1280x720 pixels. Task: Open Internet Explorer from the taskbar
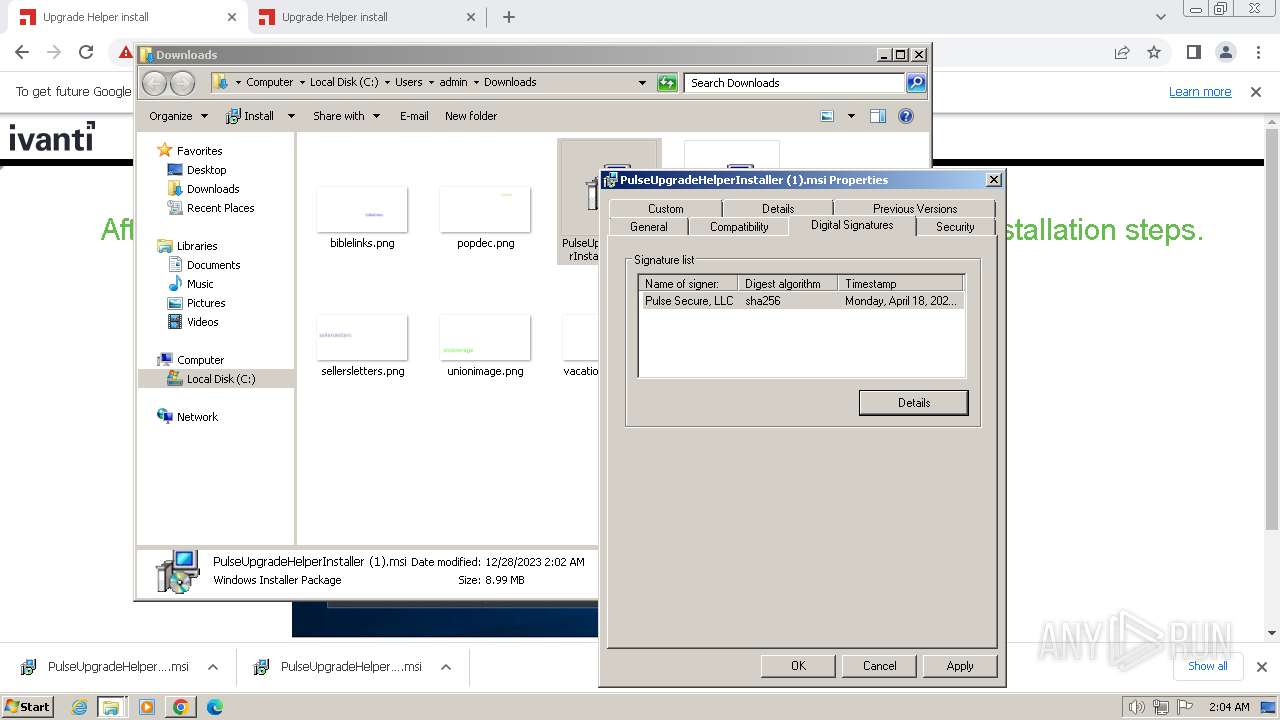pyautogui.click(x=80, y=707)
